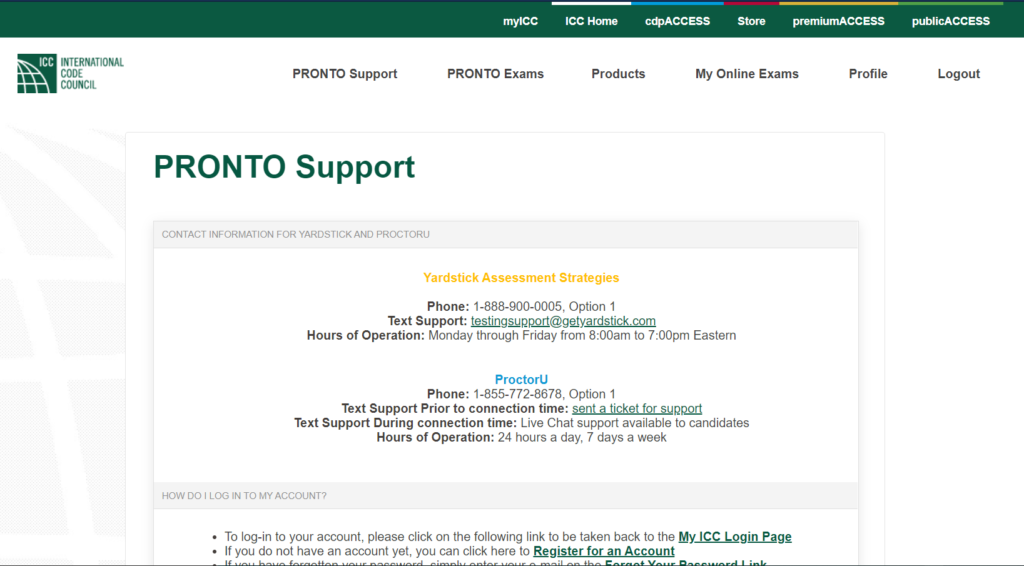Open premiumACCESS in top bar
Viewport: 1024px width, 566px height.
coord(839,21)
